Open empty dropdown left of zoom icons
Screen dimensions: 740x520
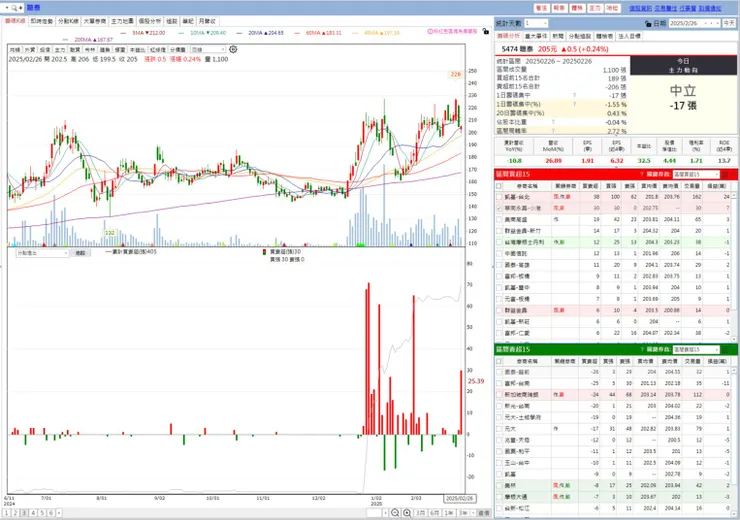378,513
